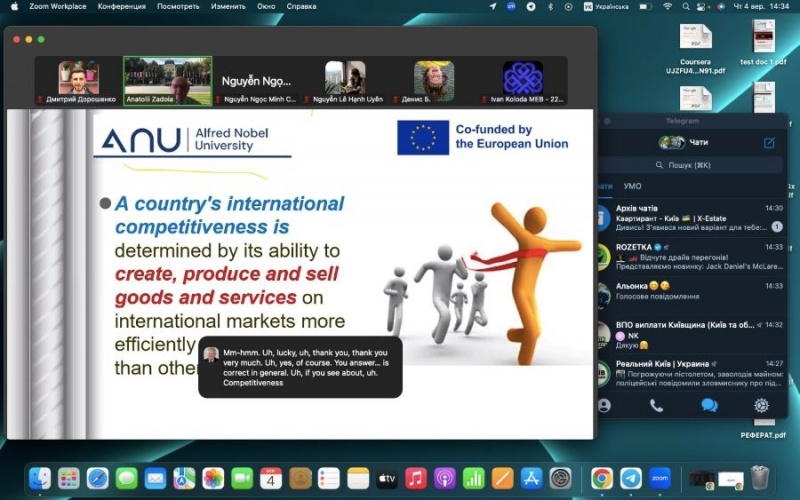
Task: Click the Zoom icon in the Dock
Action: tap(659, 478)
